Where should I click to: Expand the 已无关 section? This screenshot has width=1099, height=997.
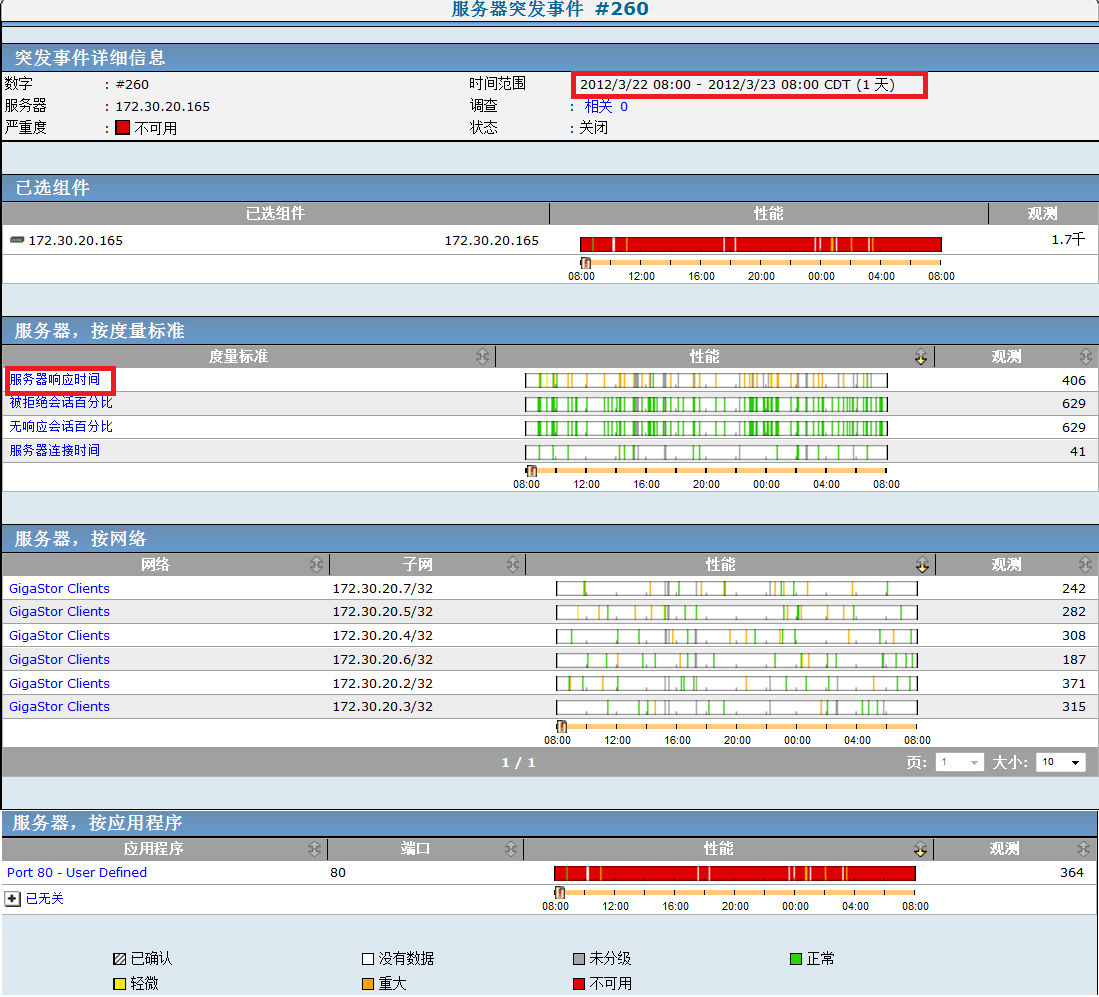coord(13,899)
